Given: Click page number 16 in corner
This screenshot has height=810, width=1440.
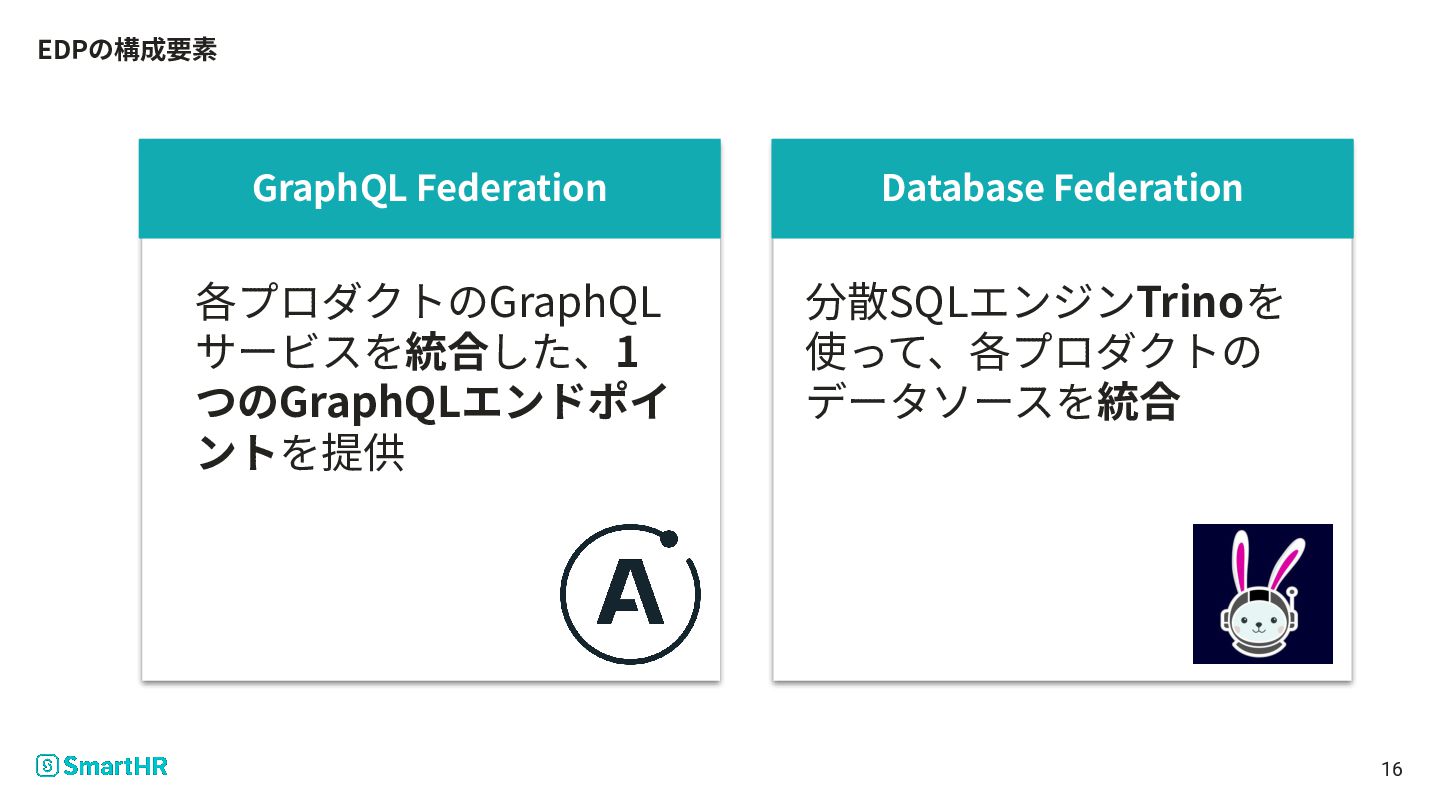Looking at the screenshot, I should (1391, 769).
